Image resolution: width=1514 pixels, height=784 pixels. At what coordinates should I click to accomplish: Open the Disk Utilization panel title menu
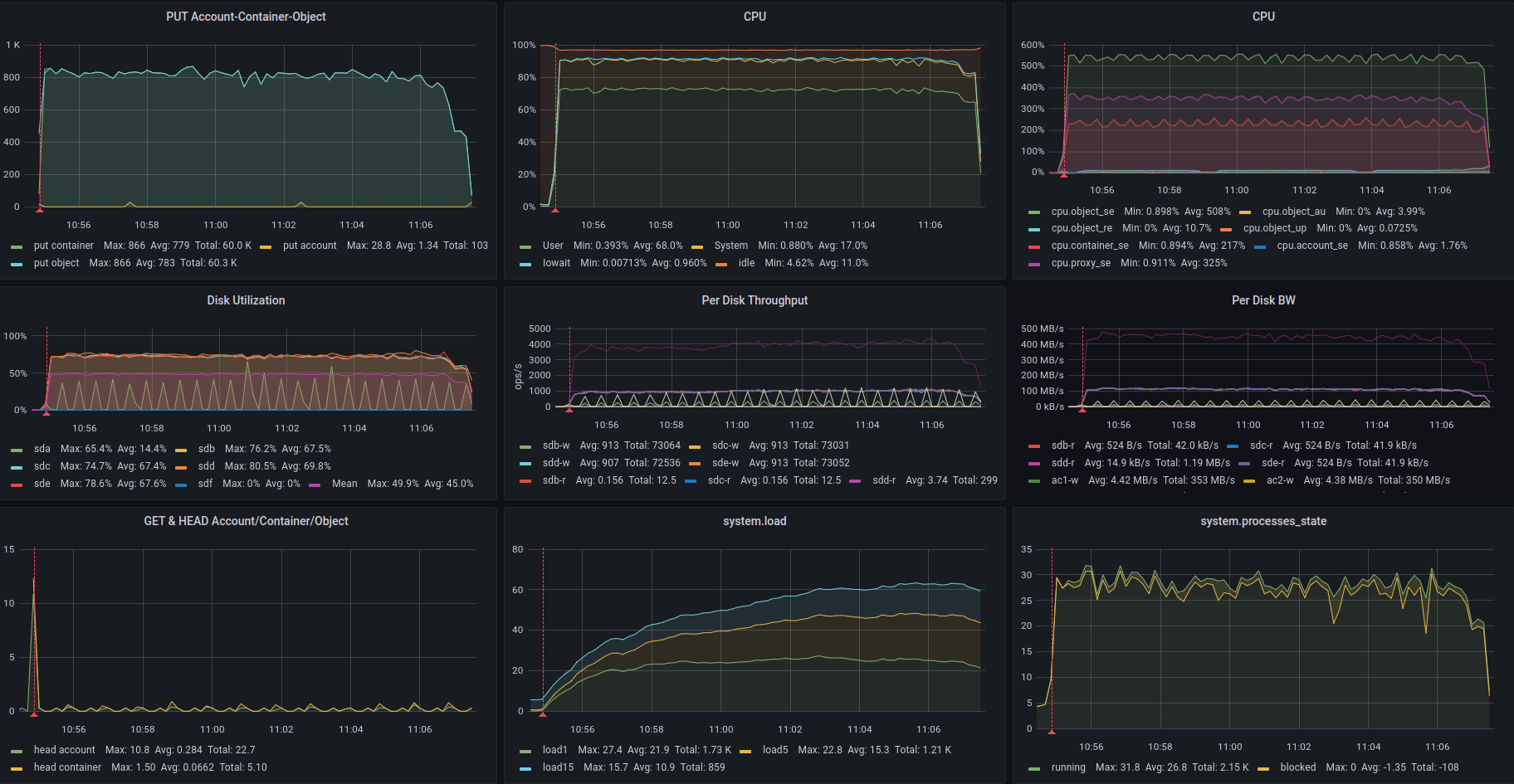246,300
